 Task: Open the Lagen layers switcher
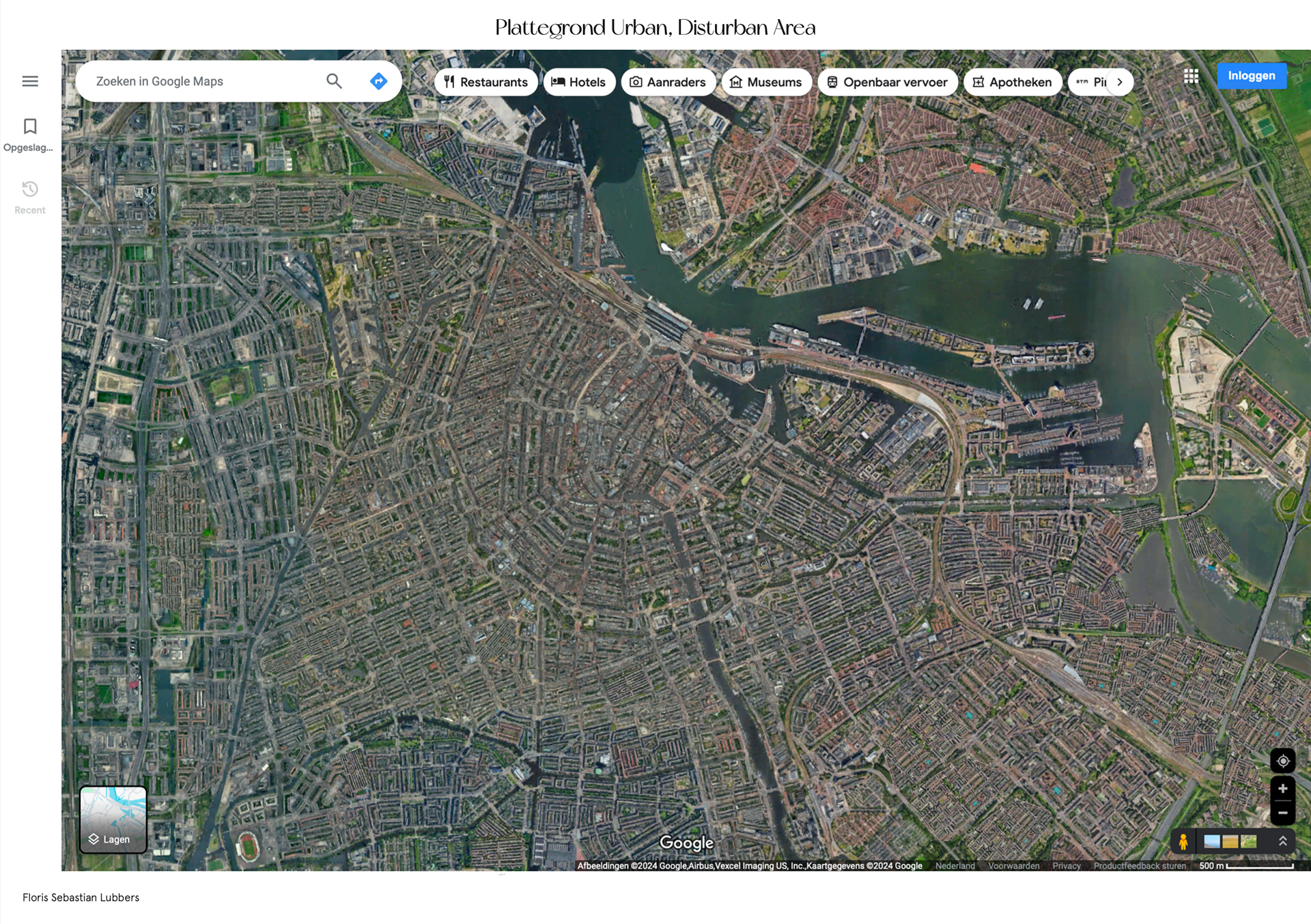point(113,820)
